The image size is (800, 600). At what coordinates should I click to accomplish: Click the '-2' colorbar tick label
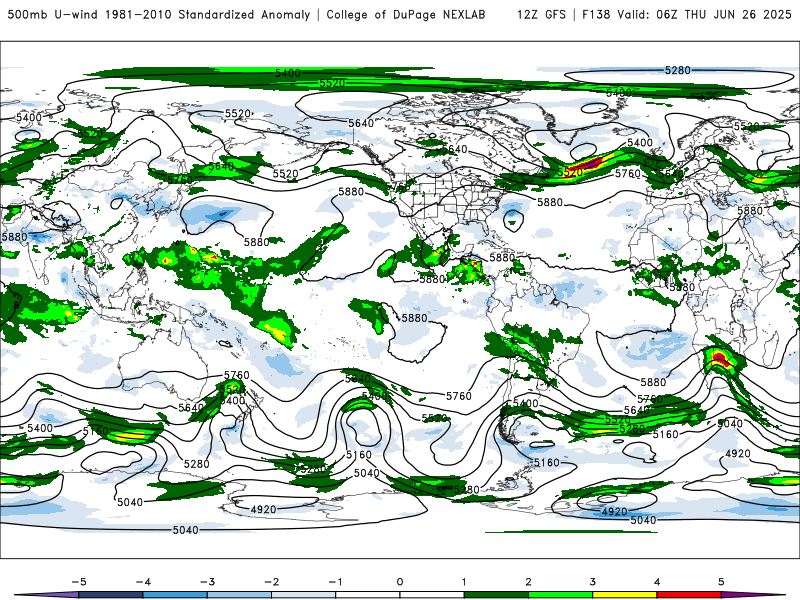coord(271,582)
